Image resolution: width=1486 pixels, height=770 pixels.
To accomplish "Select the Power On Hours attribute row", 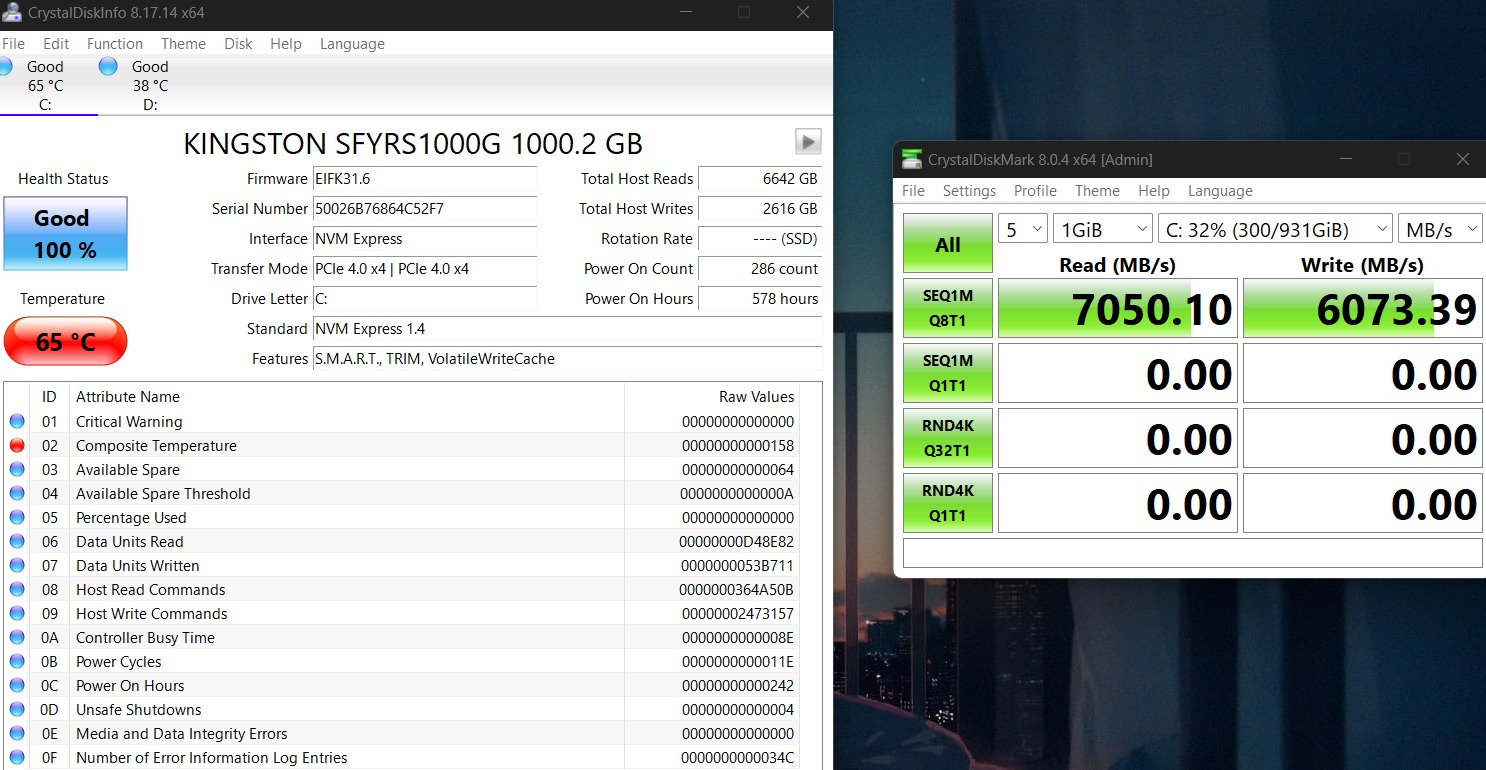I will point(402,685).
